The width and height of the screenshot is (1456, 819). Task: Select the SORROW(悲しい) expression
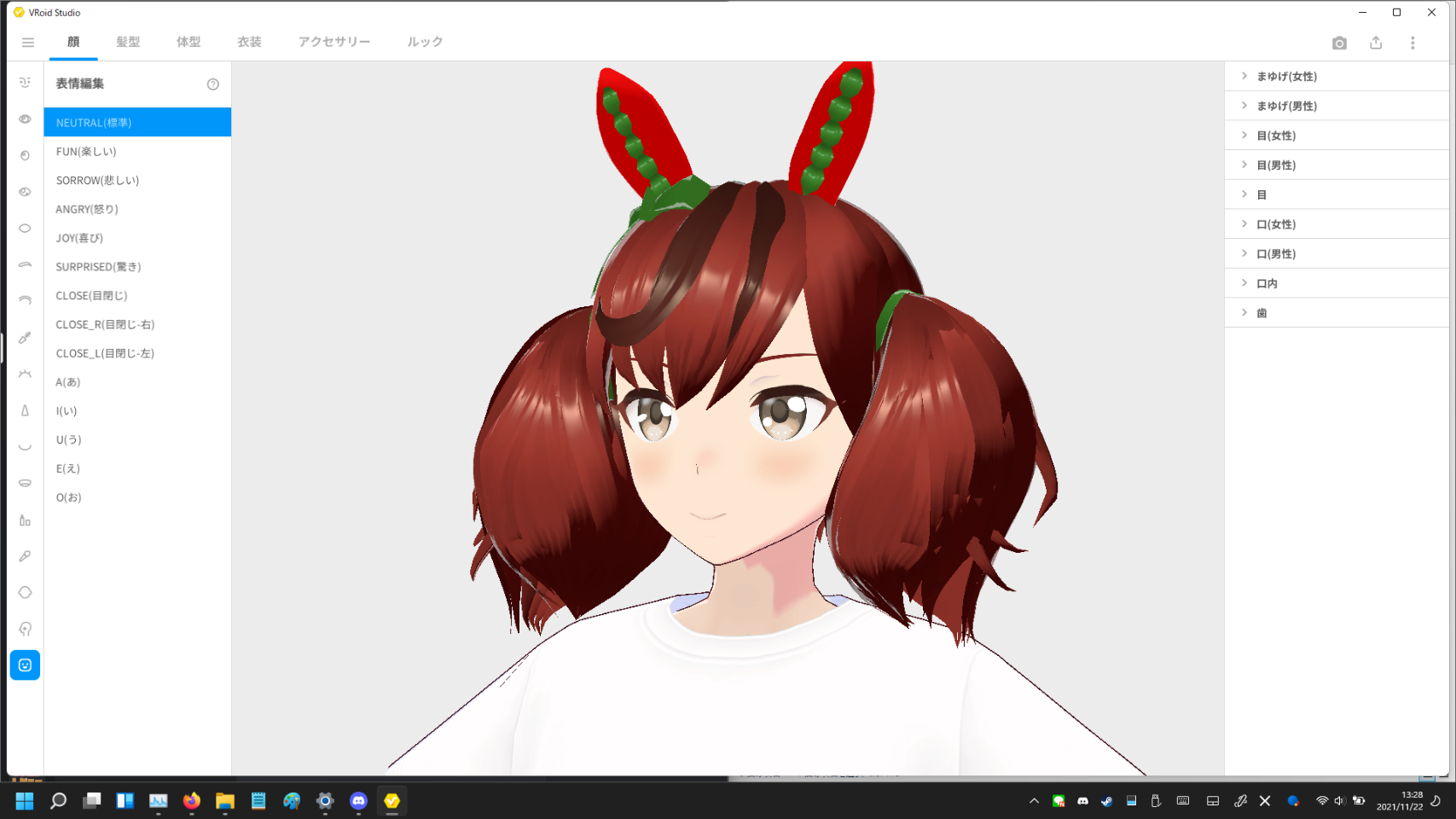pos(137,180)
